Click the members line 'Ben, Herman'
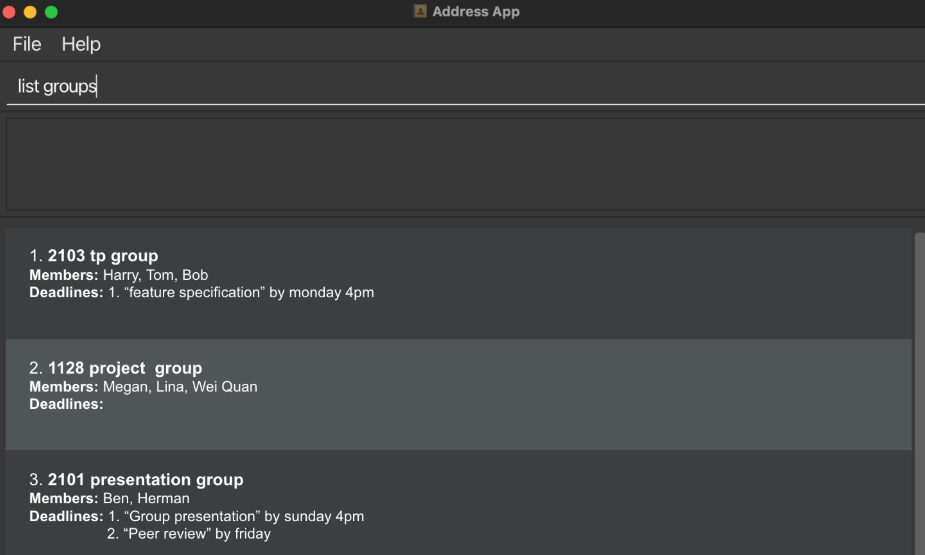Screen dimensions: 925x555 [x=146, y=499]
